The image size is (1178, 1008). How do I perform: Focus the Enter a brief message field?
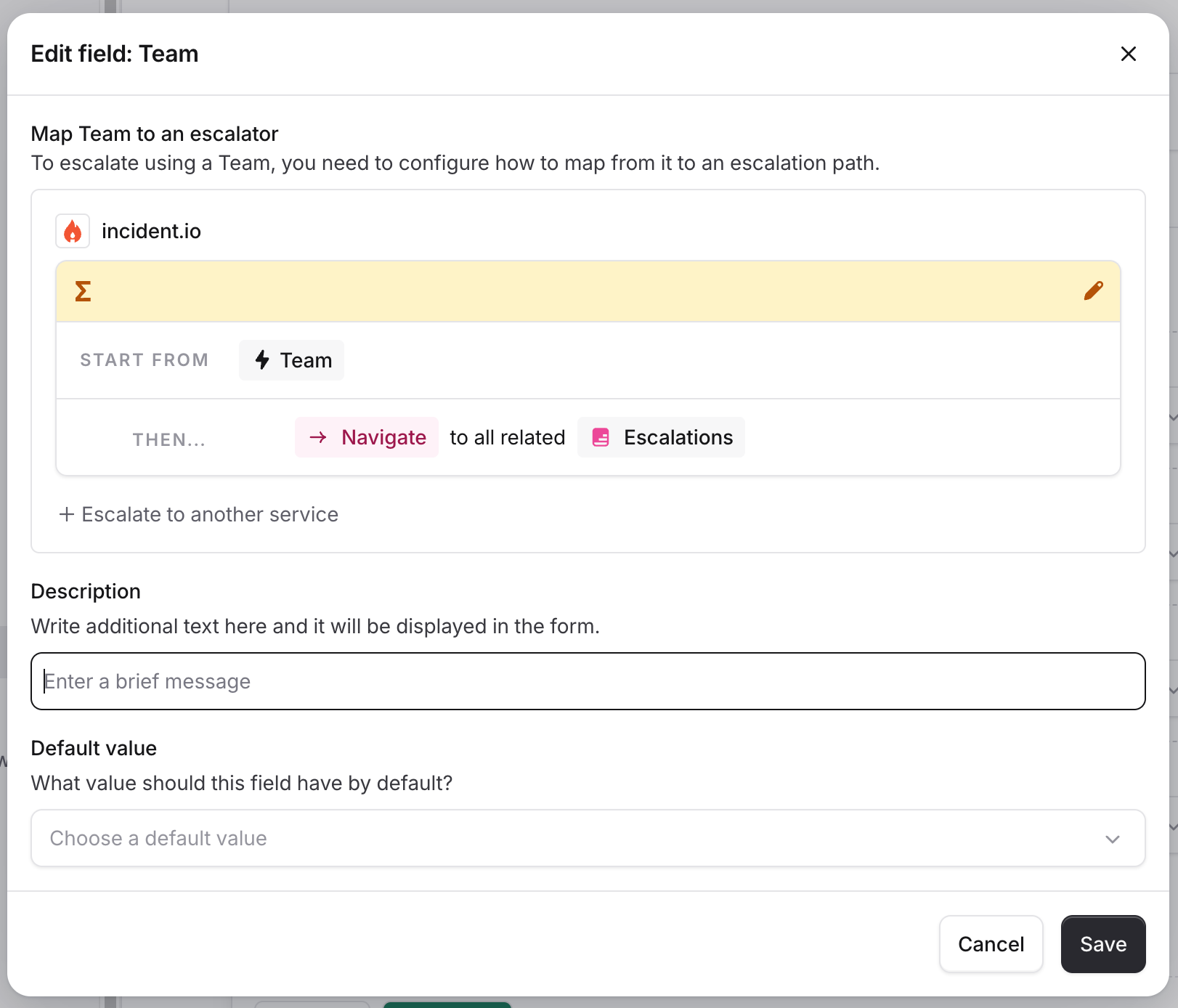click(x=588, y=681)
